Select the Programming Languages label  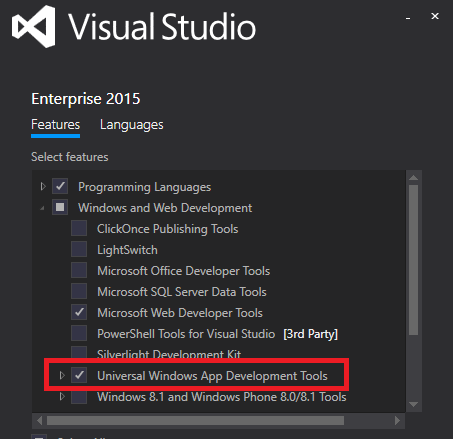145,187
